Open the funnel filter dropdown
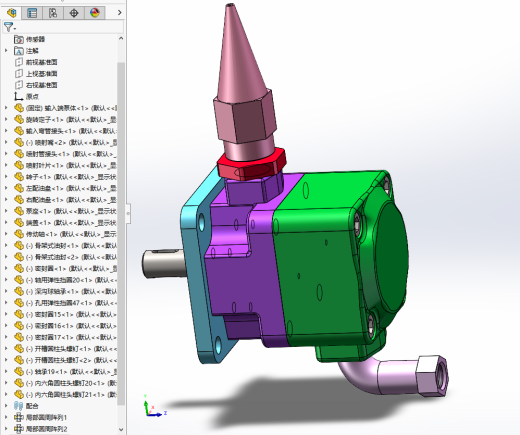Viewport: 520px width, 435px height. 9,27
